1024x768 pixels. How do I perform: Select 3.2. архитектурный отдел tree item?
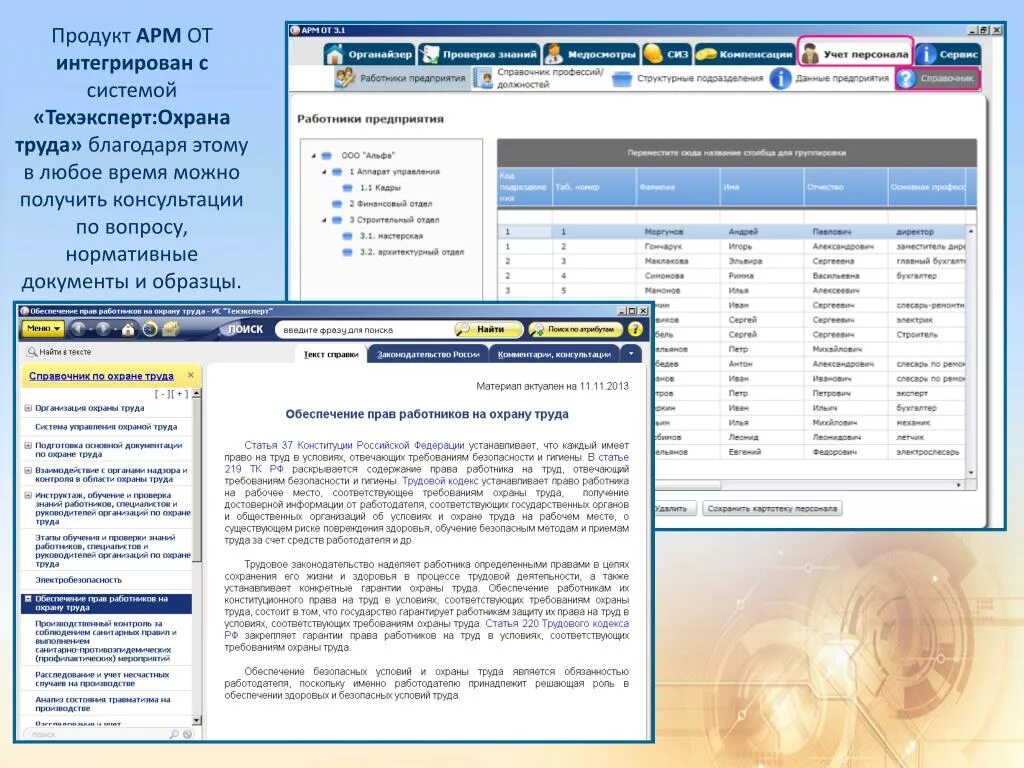[411, 252]
